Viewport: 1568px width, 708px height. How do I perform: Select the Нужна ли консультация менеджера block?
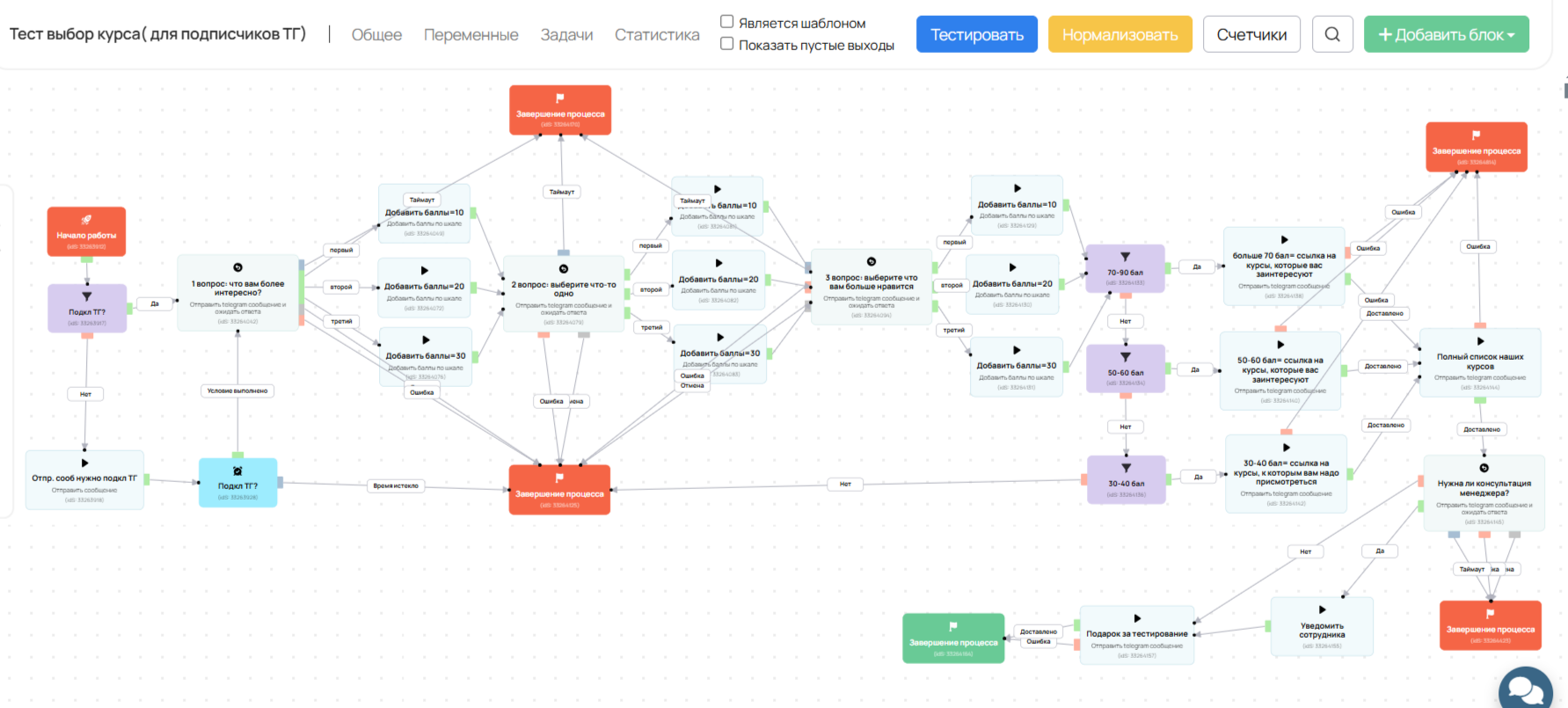pos(1484,491)
